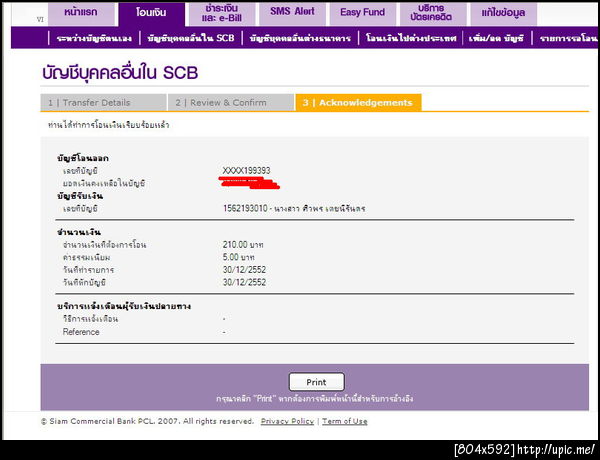Click the 210.00 บาท transfer amount
This screenshot has width=600, height=460.
(x=243, y=245)
